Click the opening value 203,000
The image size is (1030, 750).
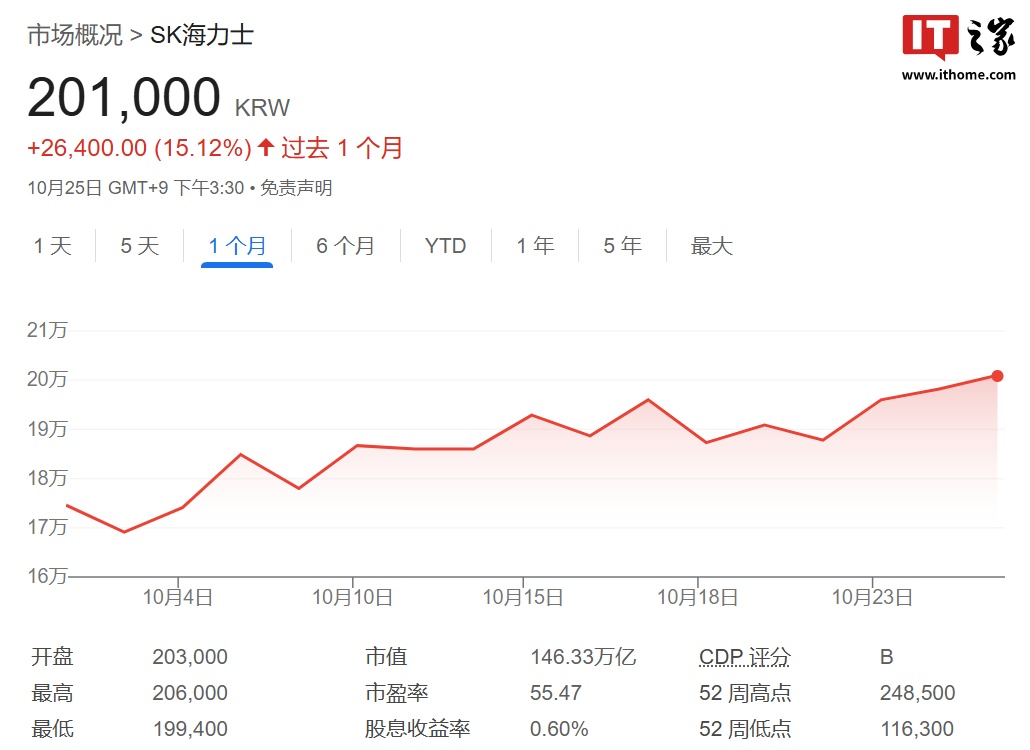[190, 657]
